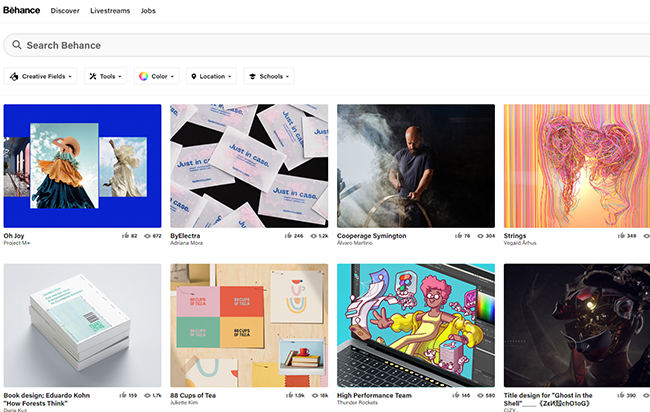Viewport: 650px width, 412px height.
Task: Click the Oh Joy project title
Action: click(x=14, y=235)
